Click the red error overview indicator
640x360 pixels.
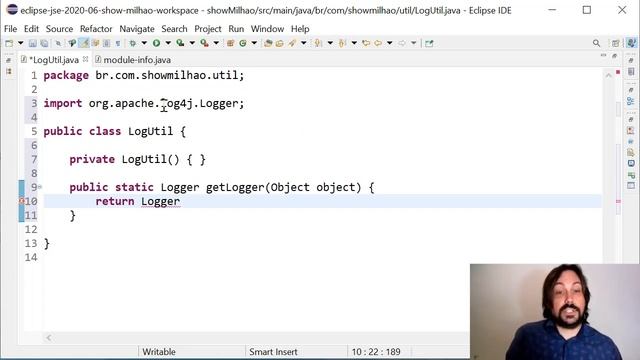[x=618, y=72]
